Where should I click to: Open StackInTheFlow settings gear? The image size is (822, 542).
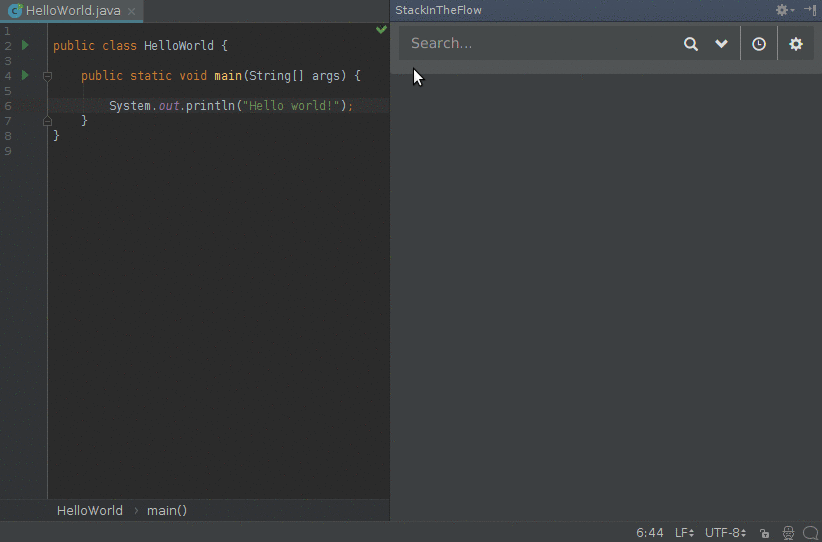click(x=796, y=44)
